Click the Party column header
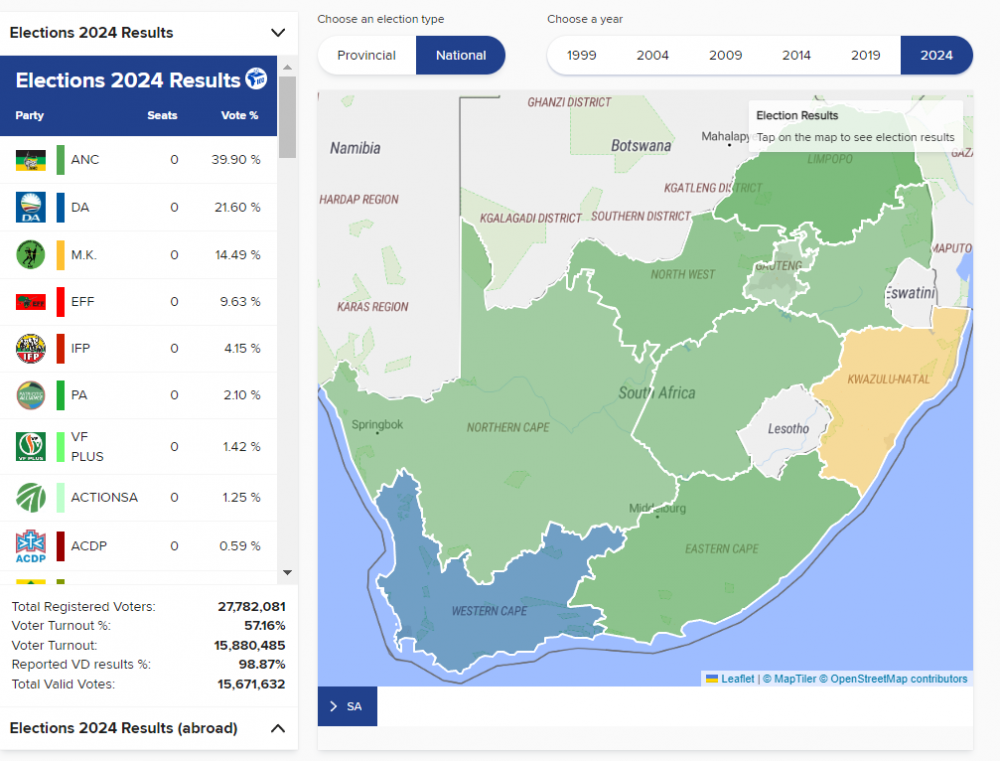 point(29,115)
